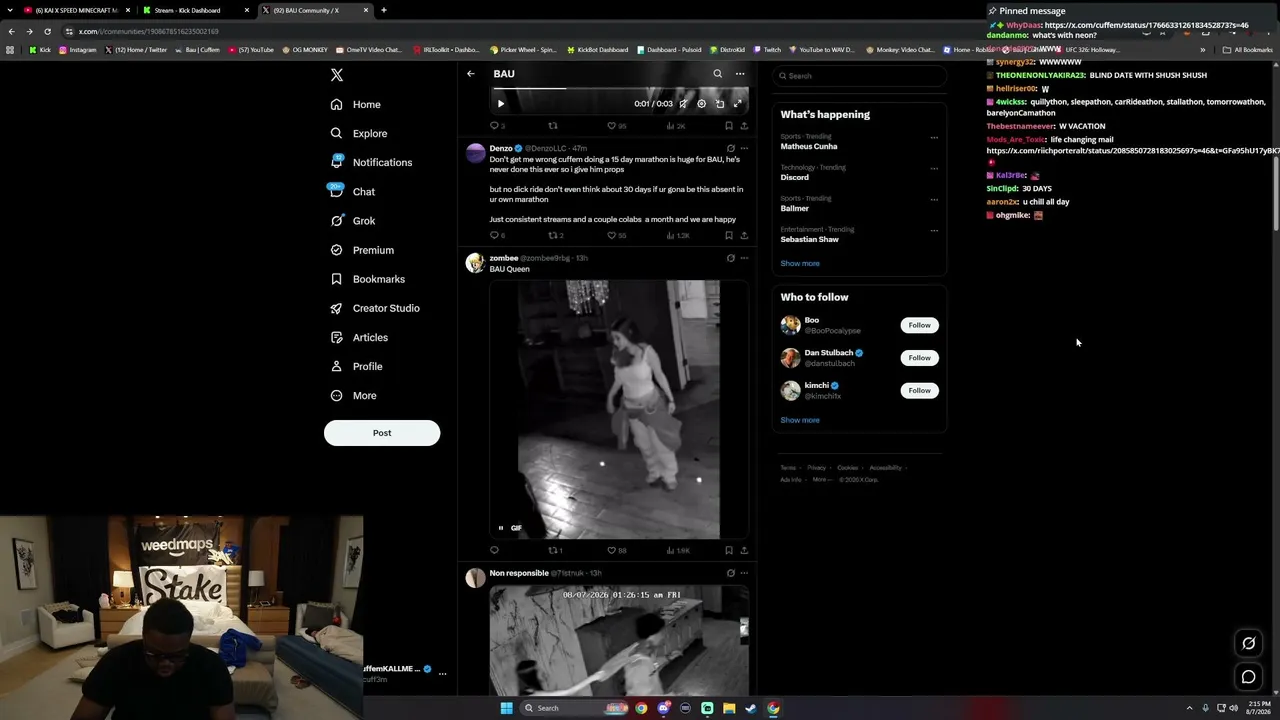Open more options on Denzo's post
Viewport: 1280px width, 720px height.
click(x=744, y=148)
